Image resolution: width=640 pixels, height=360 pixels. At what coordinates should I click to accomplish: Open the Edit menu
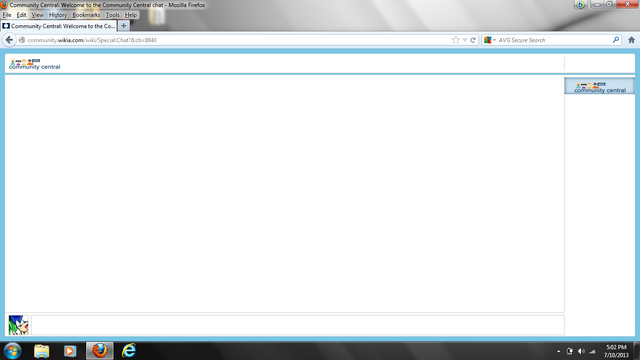click(21, 15)
